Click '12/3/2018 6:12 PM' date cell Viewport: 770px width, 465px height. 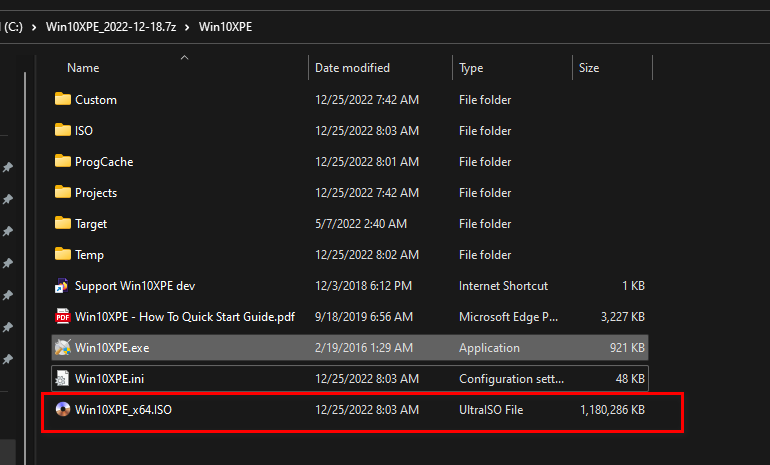tap(363, 286)
